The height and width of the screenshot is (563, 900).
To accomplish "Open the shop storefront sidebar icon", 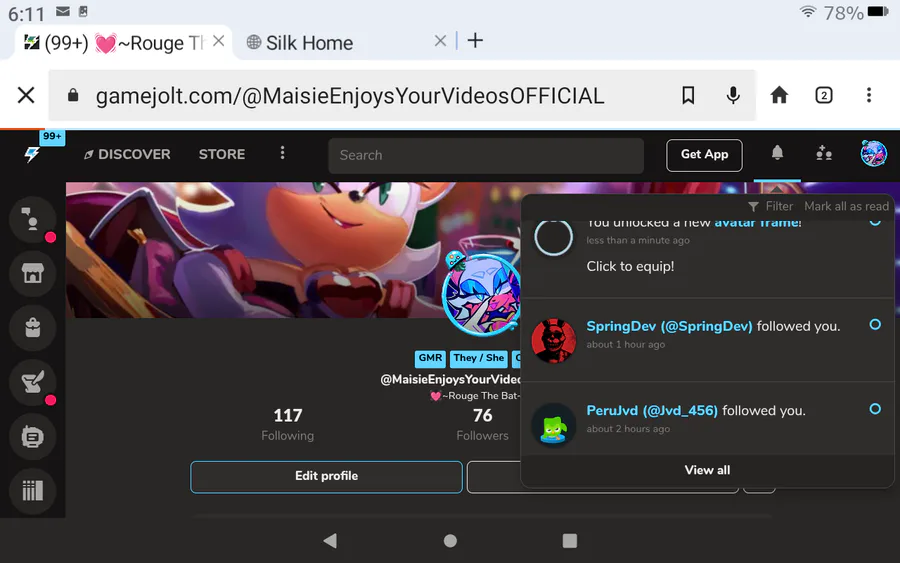I will (33, 274).
